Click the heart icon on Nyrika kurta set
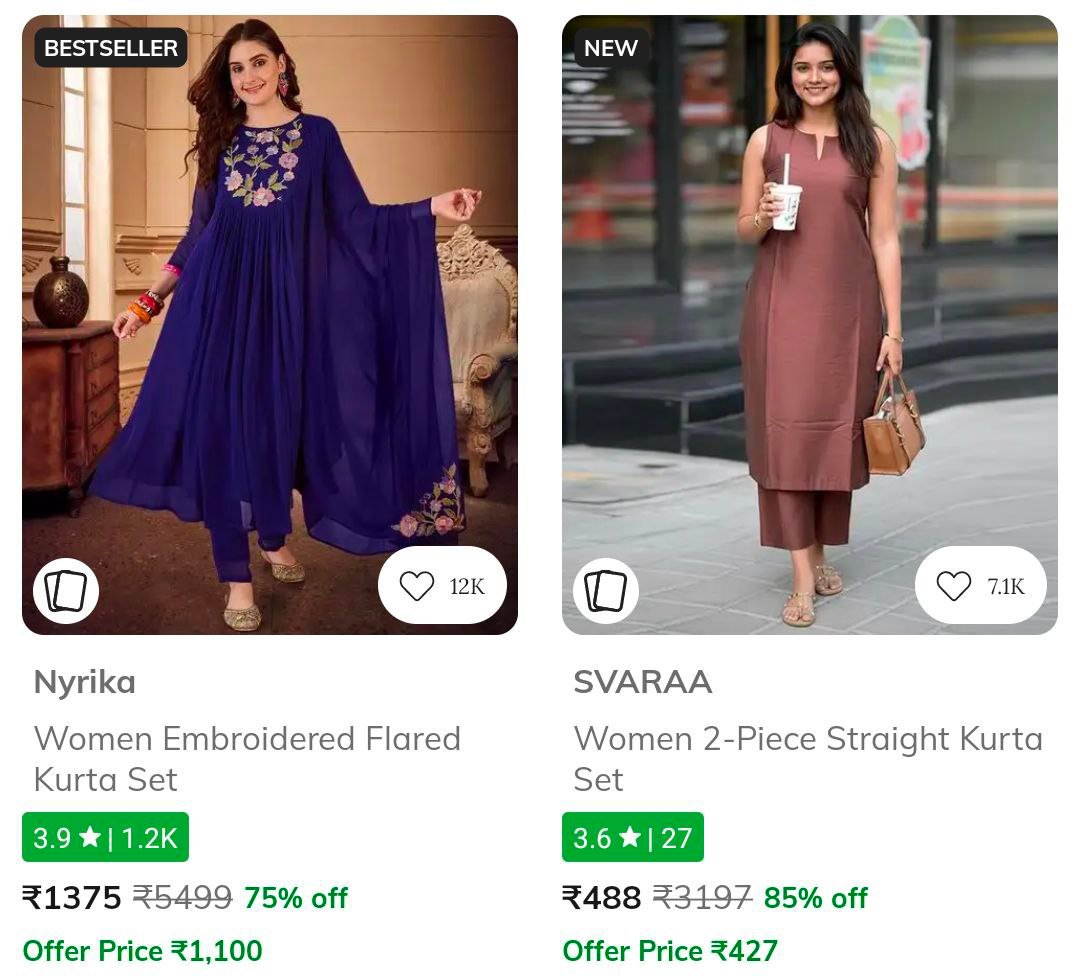 tap(418, 585)
